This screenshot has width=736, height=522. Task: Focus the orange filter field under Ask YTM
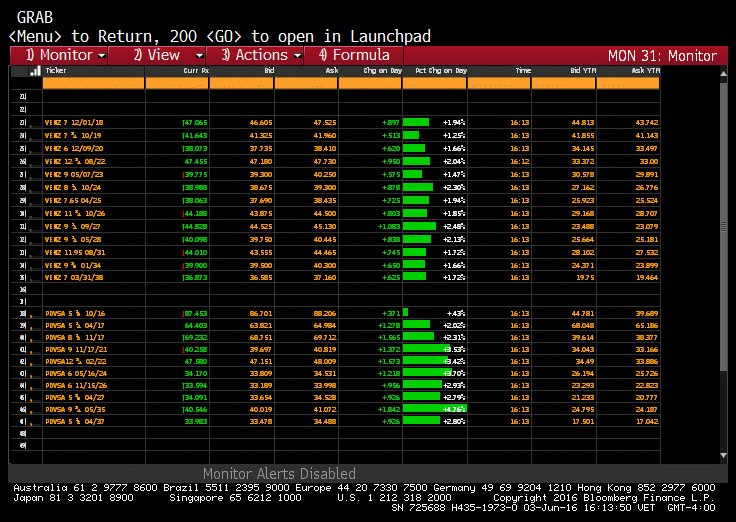pyautogui.click(x=628, y=84)
